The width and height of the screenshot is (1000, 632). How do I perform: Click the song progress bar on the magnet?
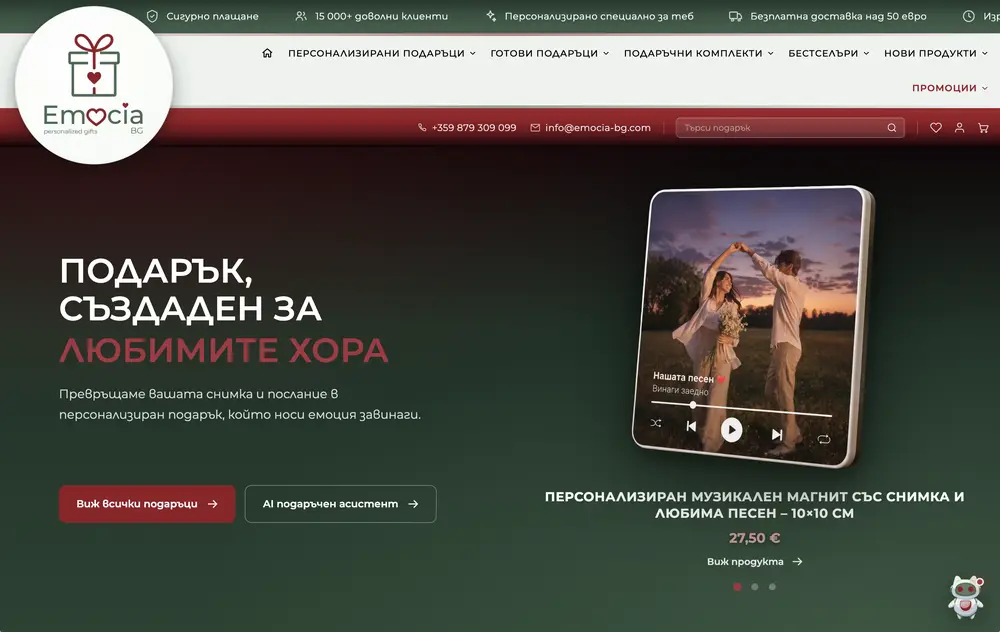click(x=741, y=409)
